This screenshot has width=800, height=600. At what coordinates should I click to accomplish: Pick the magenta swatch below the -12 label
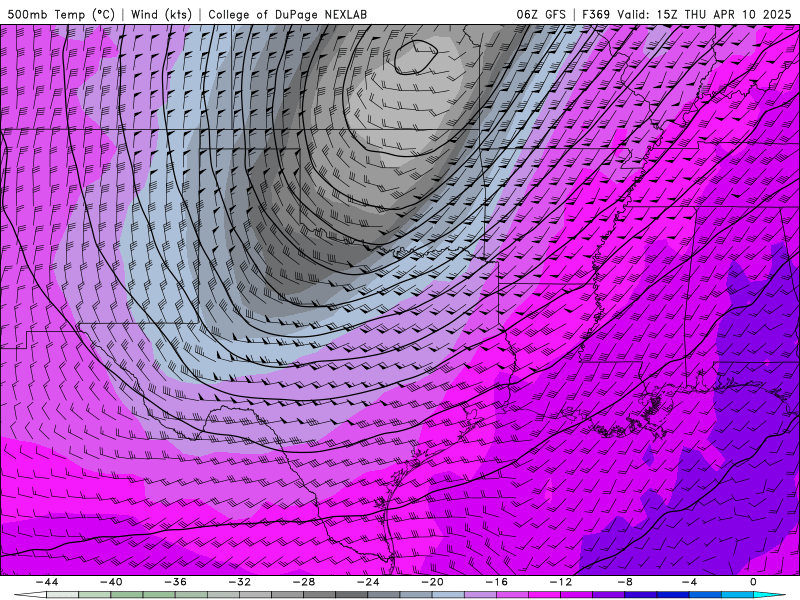coord(544,595)
